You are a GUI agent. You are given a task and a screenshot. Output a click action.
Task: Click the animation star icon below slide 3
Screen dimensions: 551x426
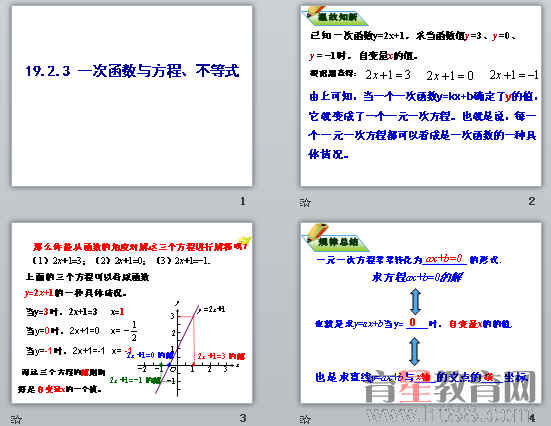(x=16, y=419)
